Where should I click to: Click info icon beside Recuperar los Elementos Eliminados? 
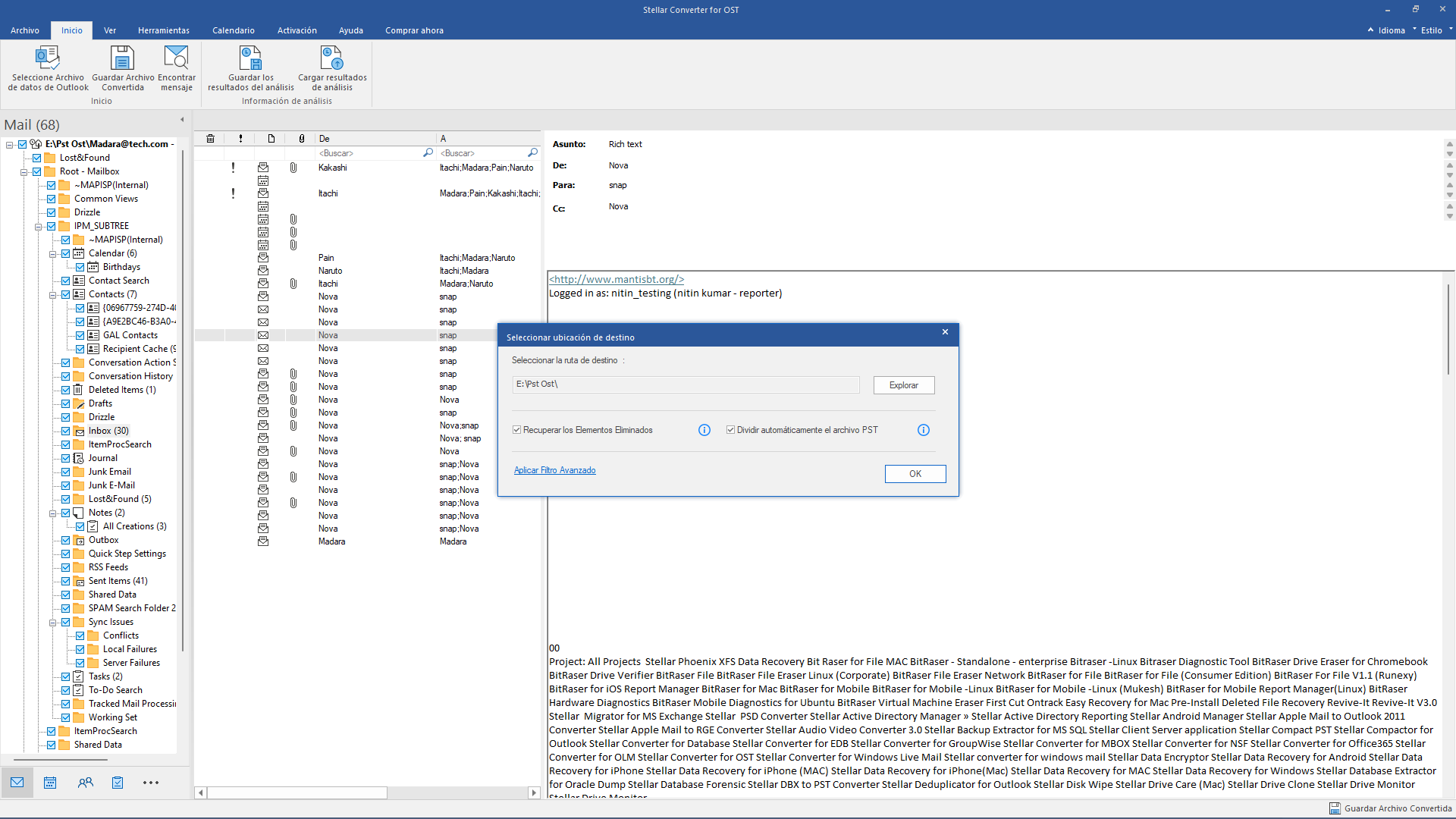[x=704, y=430]
